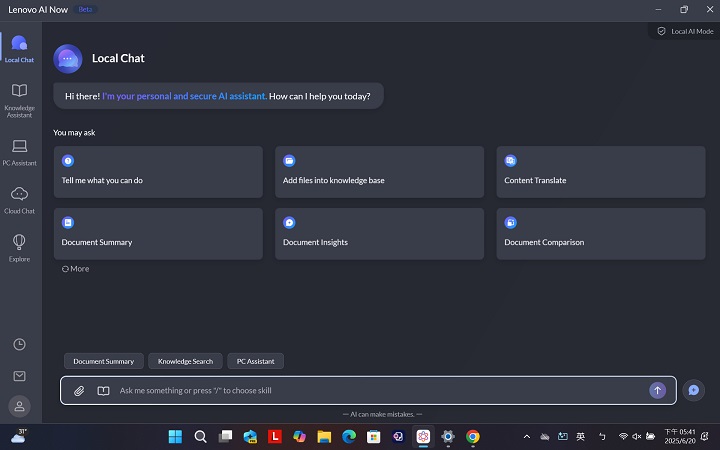Viewport: 720px width, 450px height.
Task: Click the PC Assistant skill chip
Action: coord(255,361)
